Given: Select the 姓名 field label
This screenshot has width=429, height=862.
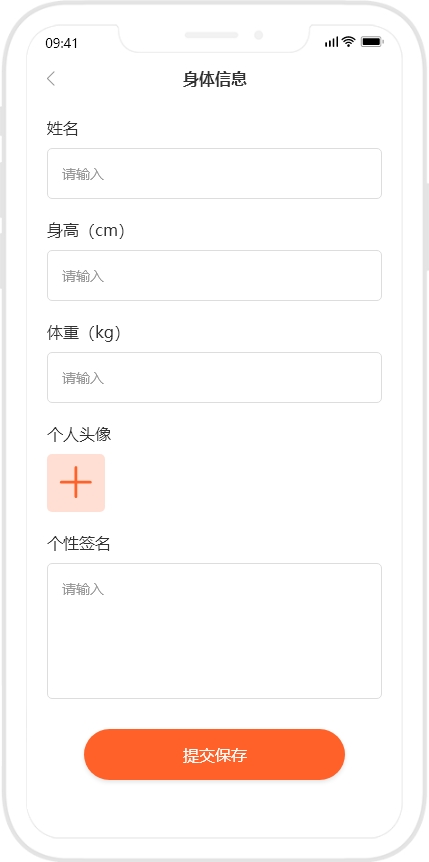Looking at the screenshot, I should click(x=63, y=129).
